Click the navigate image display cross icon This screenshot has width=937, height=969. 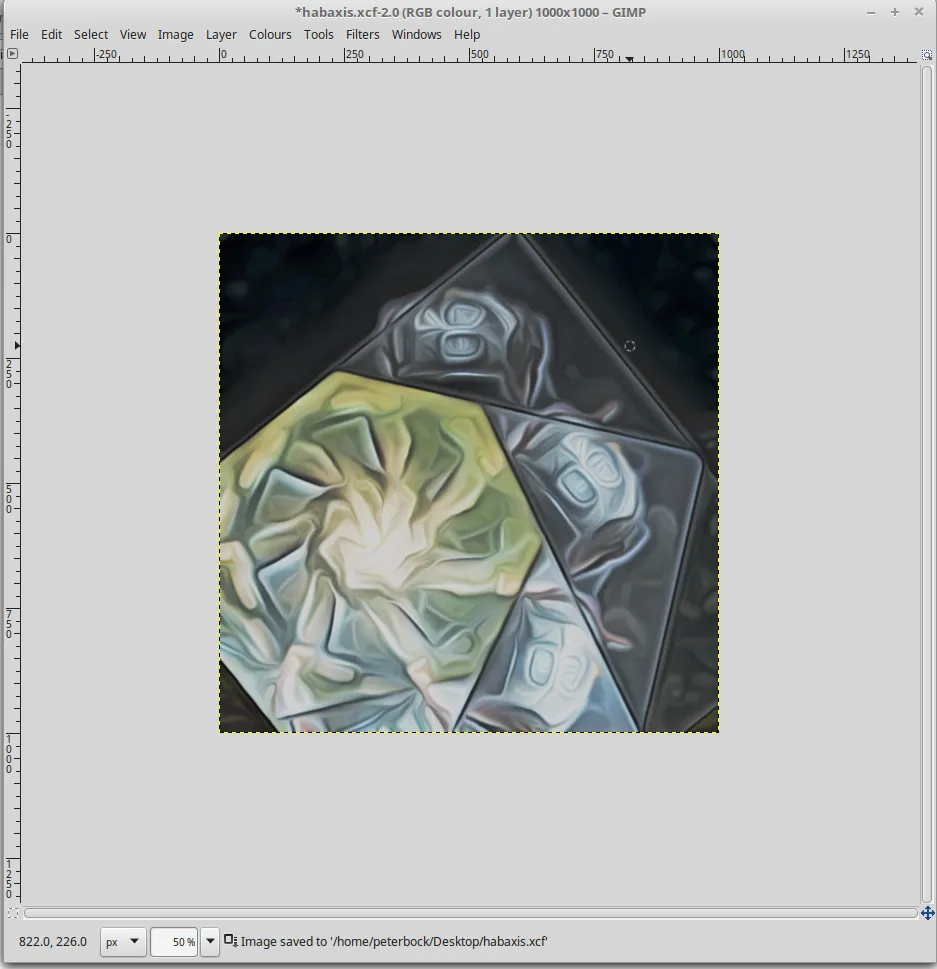point(927,913)
